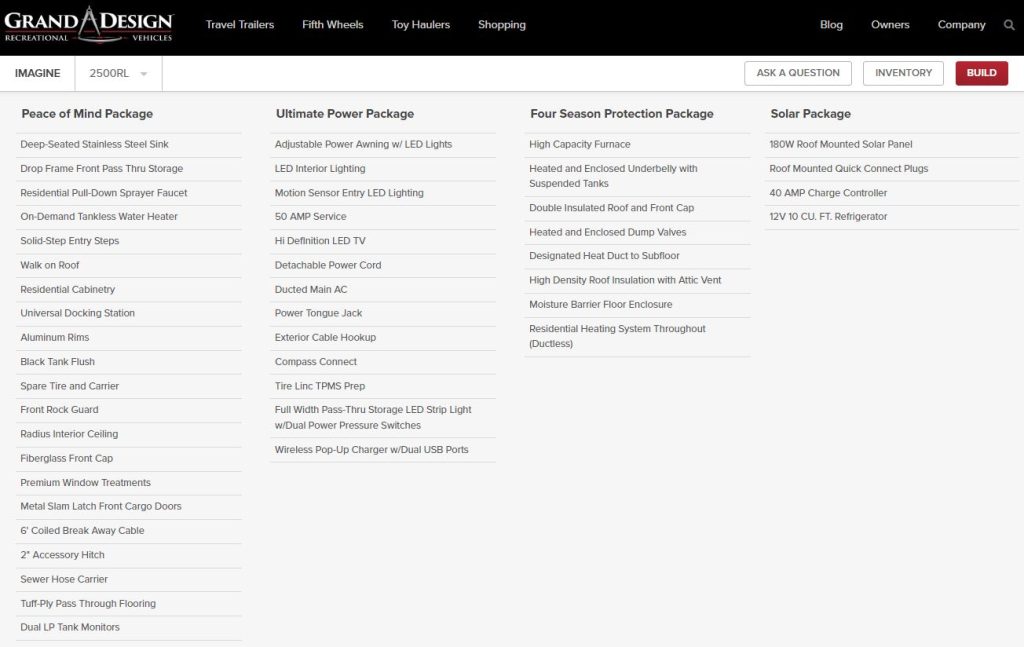Open the Company menu
This screenshot has width=1024, height=647.
[961, 24]
